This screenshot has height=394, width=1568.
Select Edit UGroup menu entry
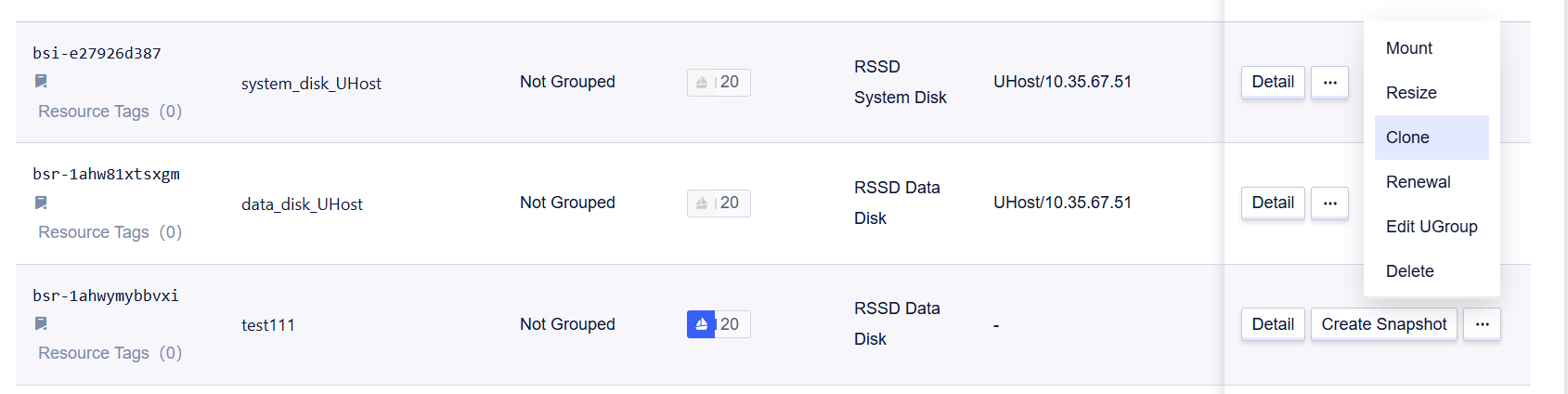1432,227
